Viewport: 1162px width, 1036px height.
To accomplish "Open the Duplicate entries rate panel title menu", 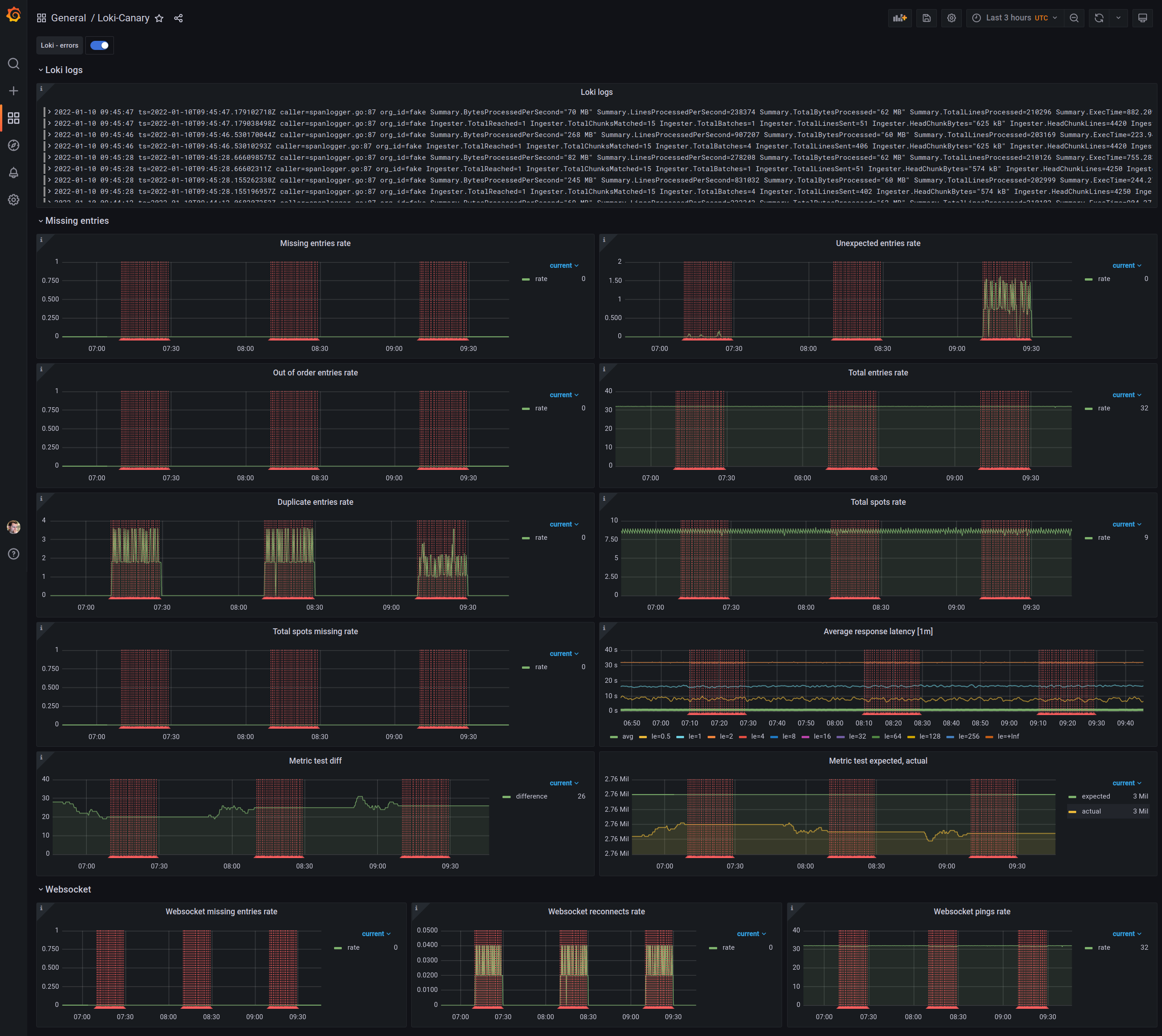I will pos(315,502).
